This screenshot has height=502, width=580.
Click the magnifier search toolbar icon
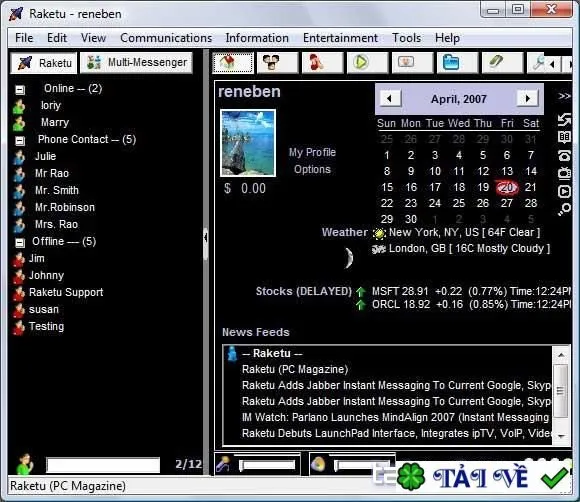537,63
